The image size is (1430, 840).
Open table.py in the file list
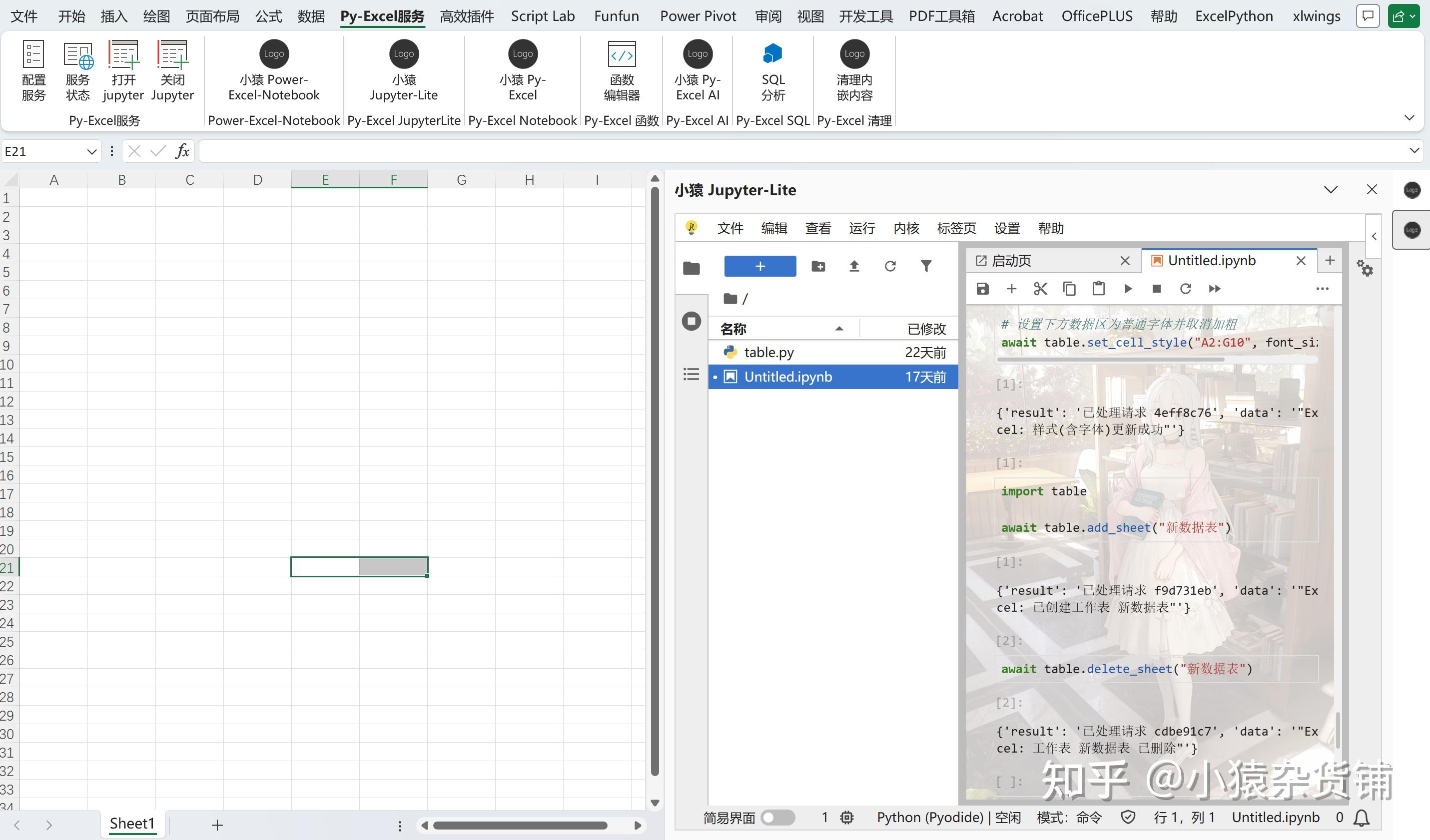(768, 352)
